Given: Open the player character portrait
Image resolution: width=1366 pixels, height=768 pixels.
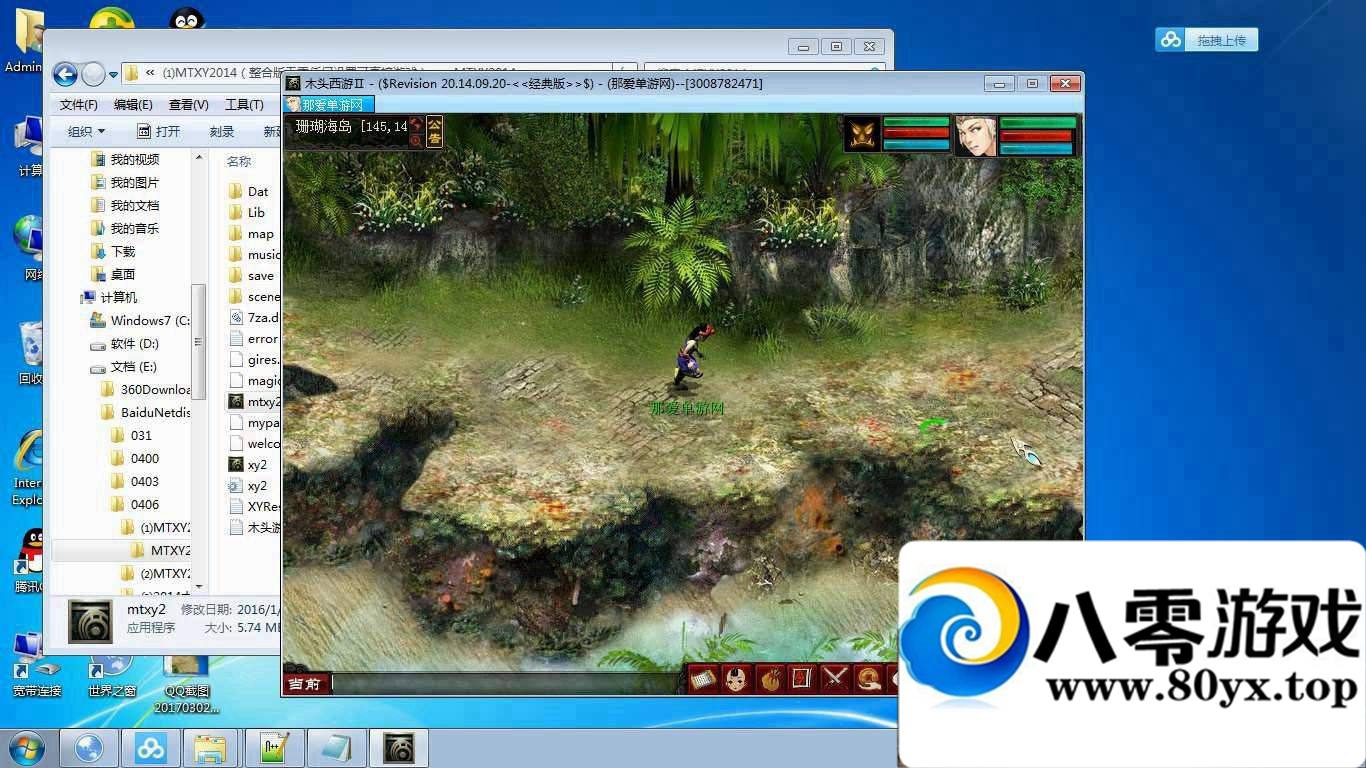Looking at the screenshot, I should tap(975, 135).
